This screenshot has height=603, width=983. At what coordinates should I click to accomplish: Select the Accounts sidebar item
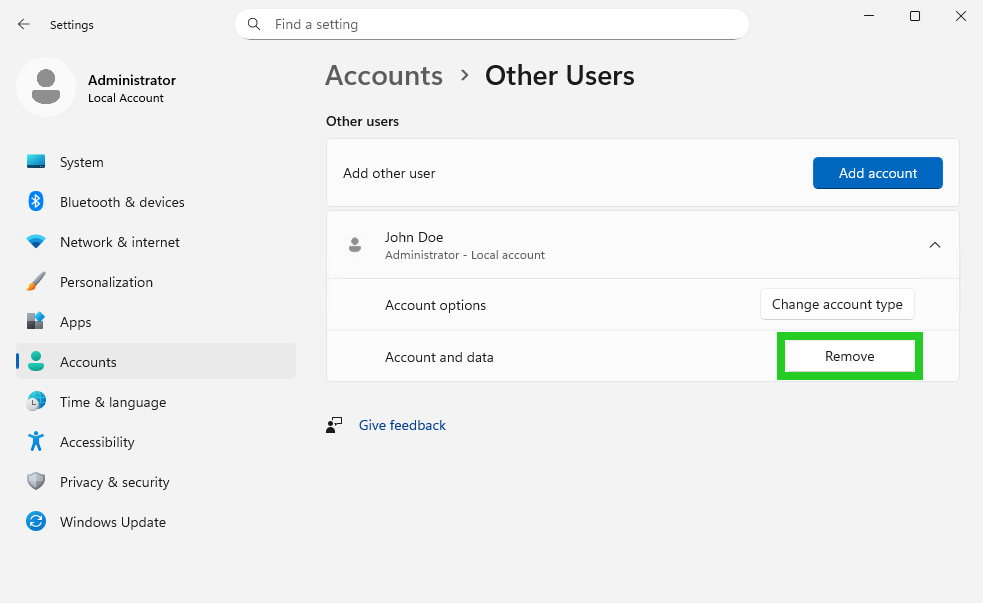click(x=88, y=362)
